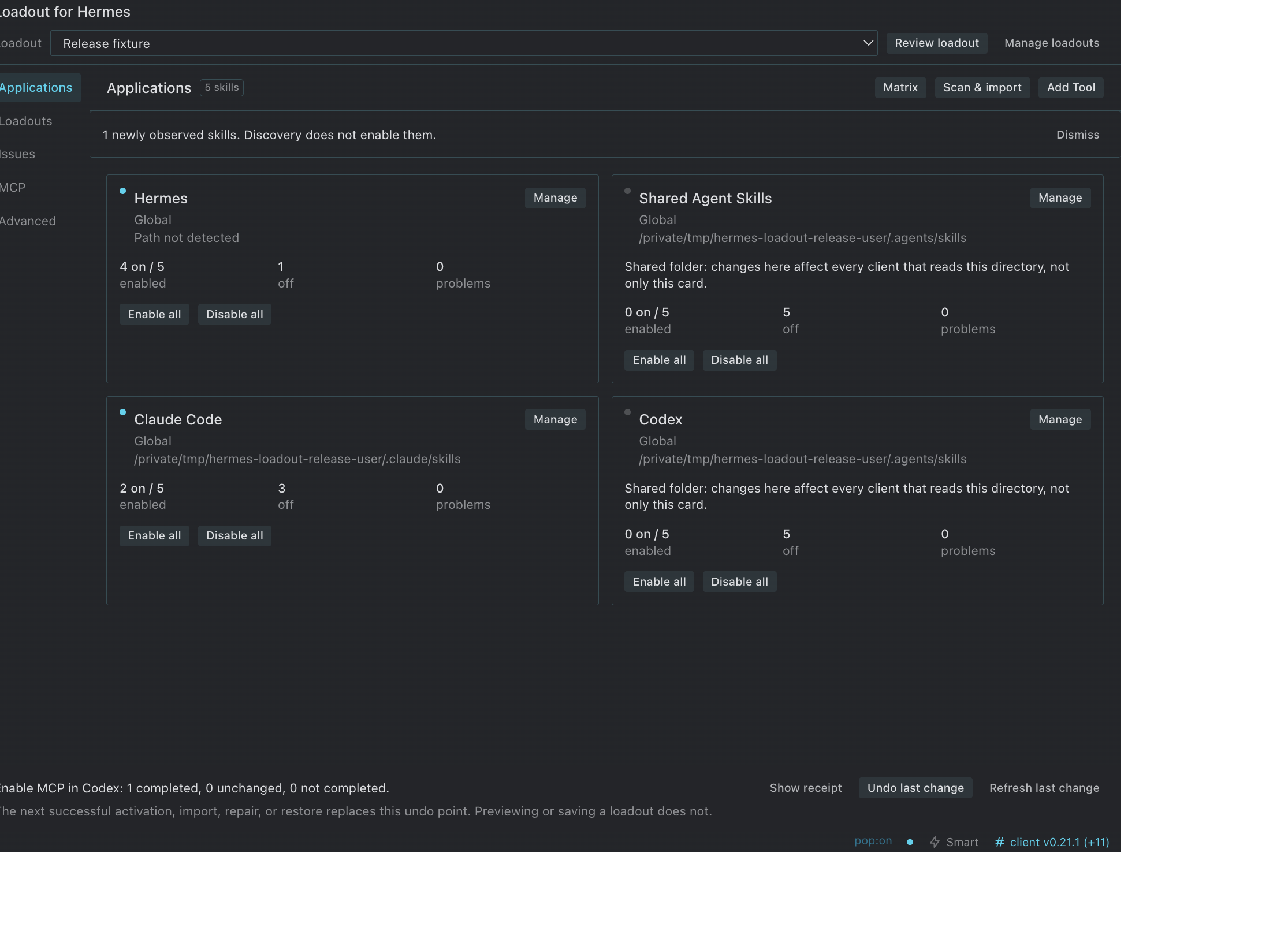
Task: Click Manage on the Claude Code card
Action: (555, 419)
